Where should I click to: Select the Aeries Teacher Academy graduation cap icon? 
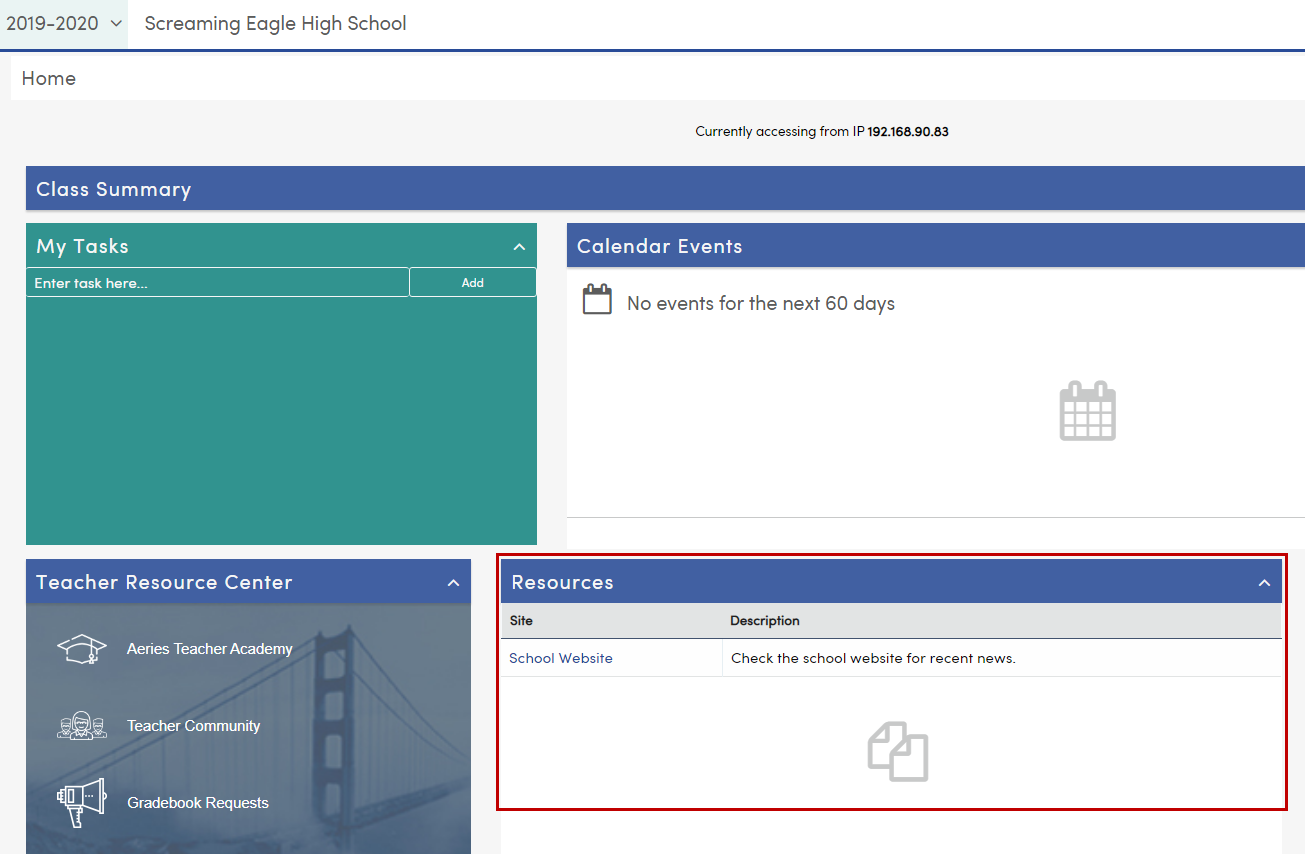(81, 648)
